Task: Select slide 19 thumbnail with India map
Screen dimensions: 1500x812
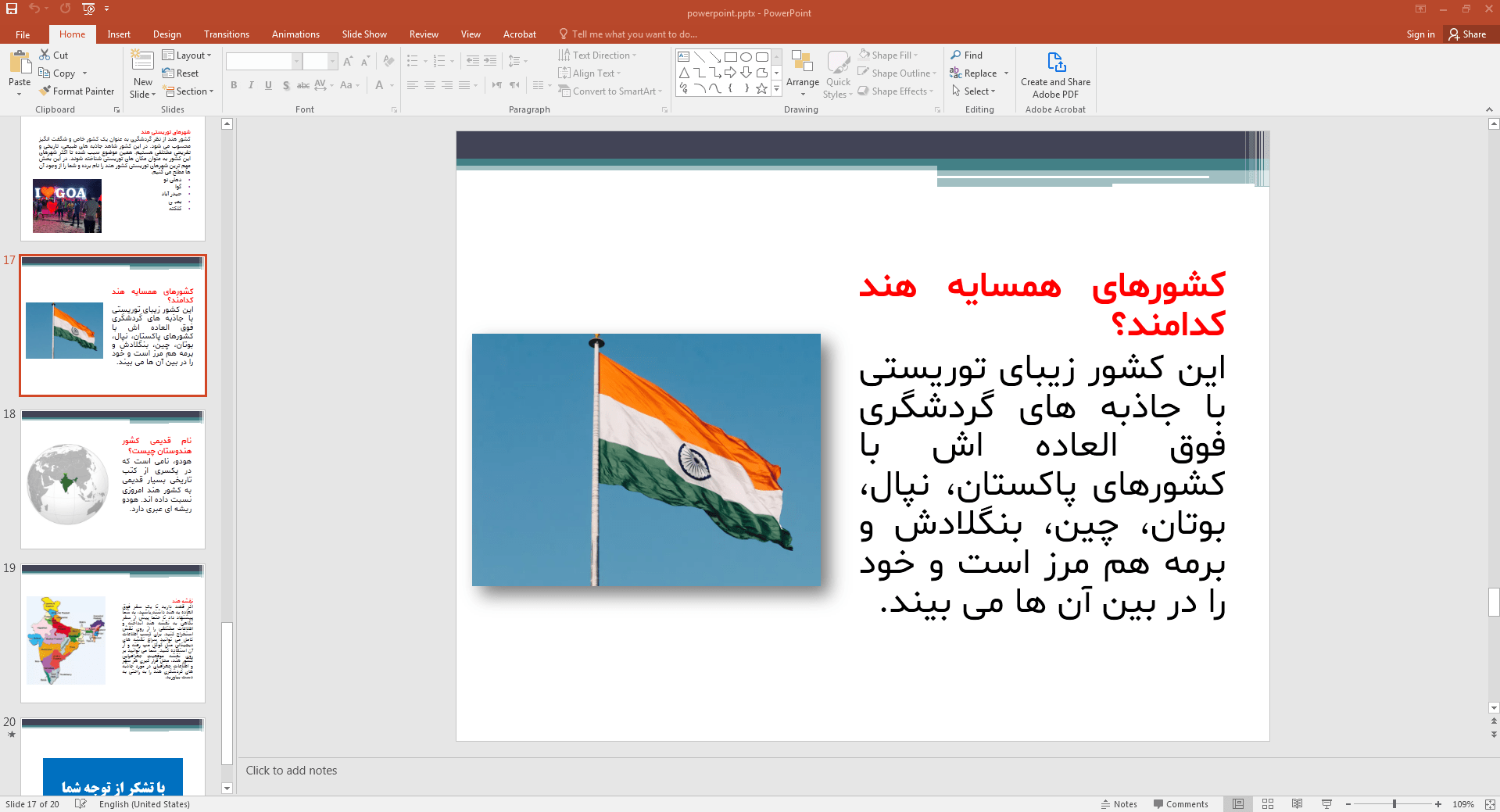Action: [113, 633]
